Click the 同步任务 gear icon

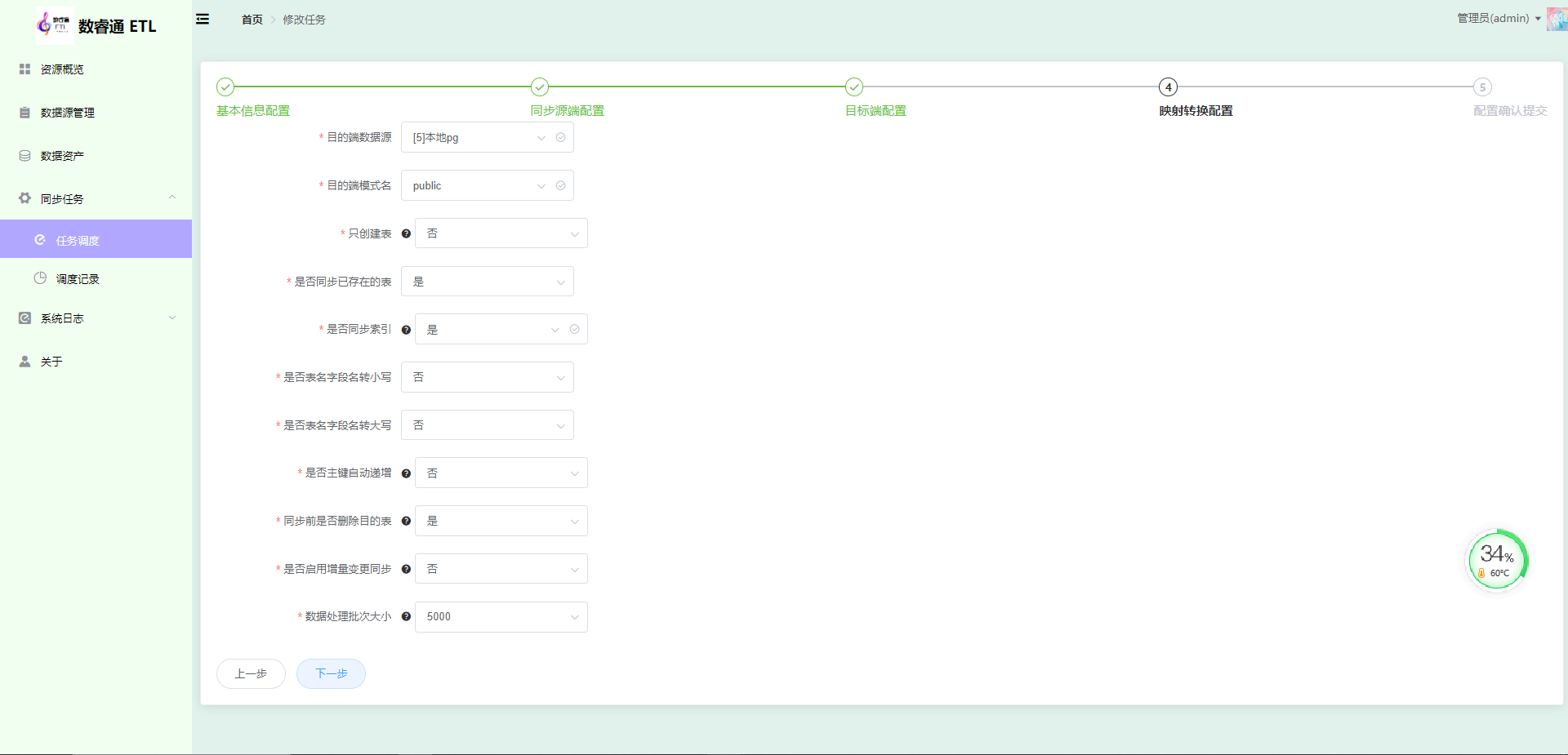click(x=24, y=198)
